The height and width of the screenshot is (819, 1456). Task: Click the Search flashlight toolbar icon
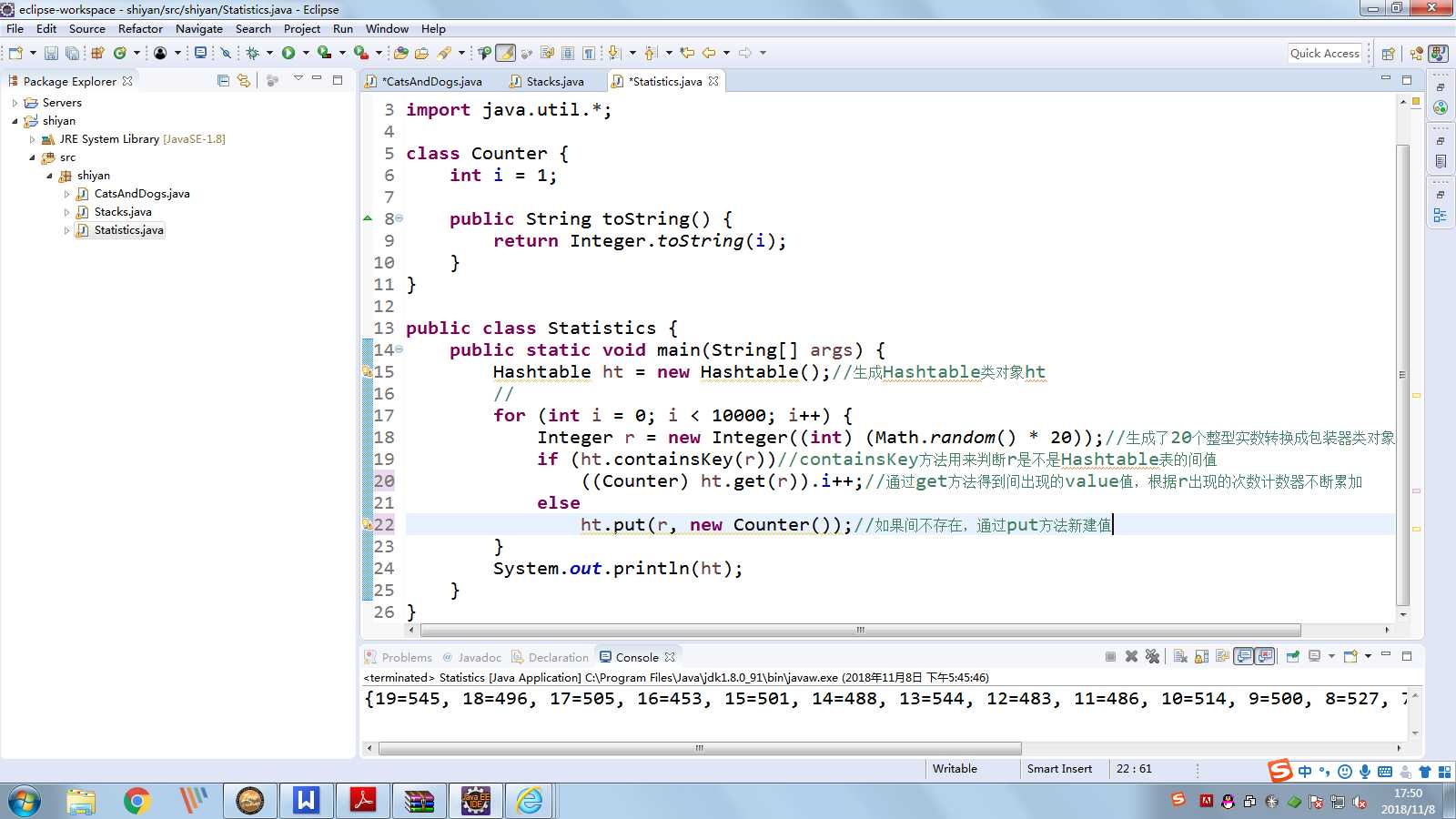pos(444,53)
